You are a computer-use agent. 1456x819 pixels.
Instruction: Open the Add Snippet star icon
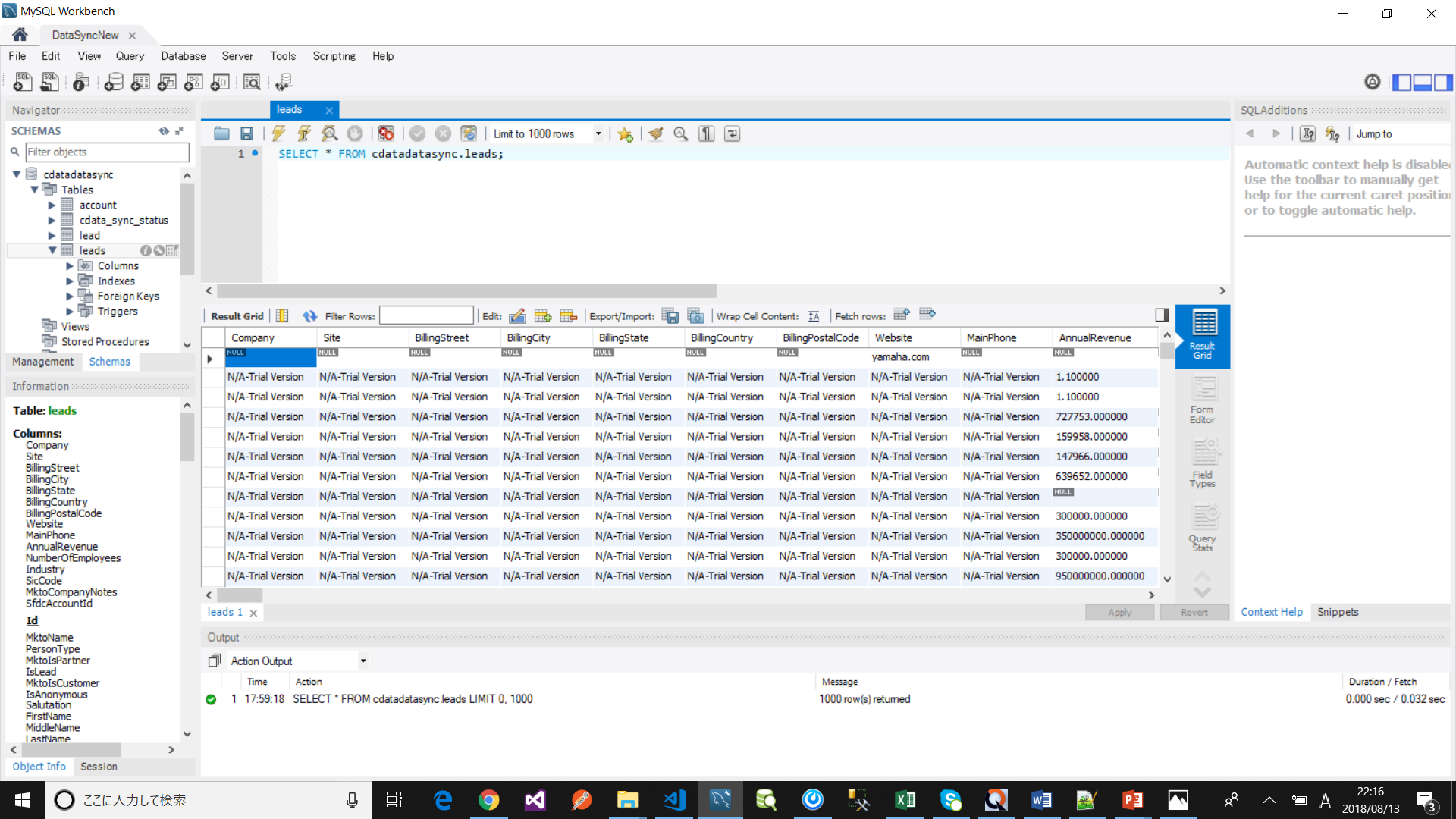[x=625, y=133]
